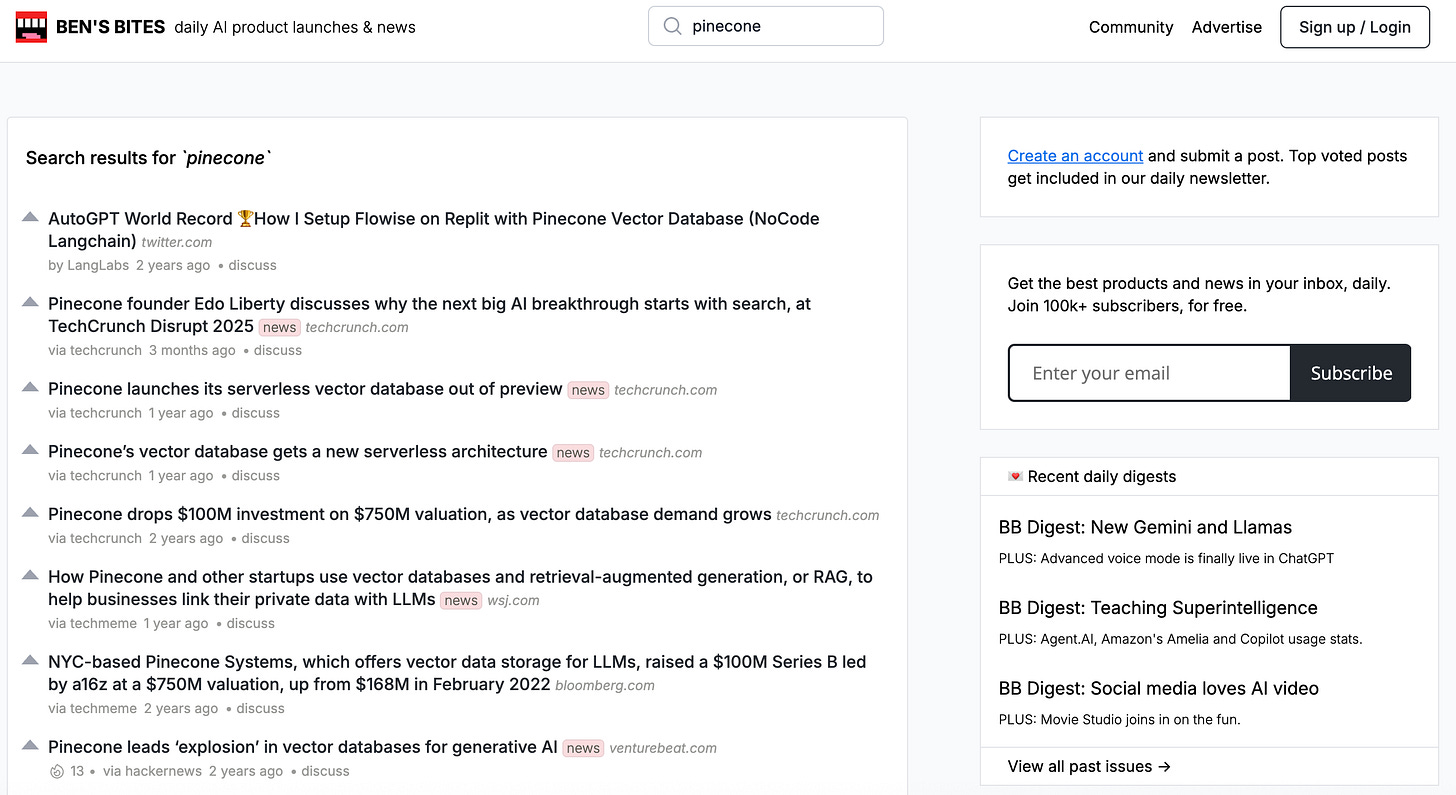Open Sign up / Login
This screenshot has width=1456, height=795.
tap(1355, 27)
